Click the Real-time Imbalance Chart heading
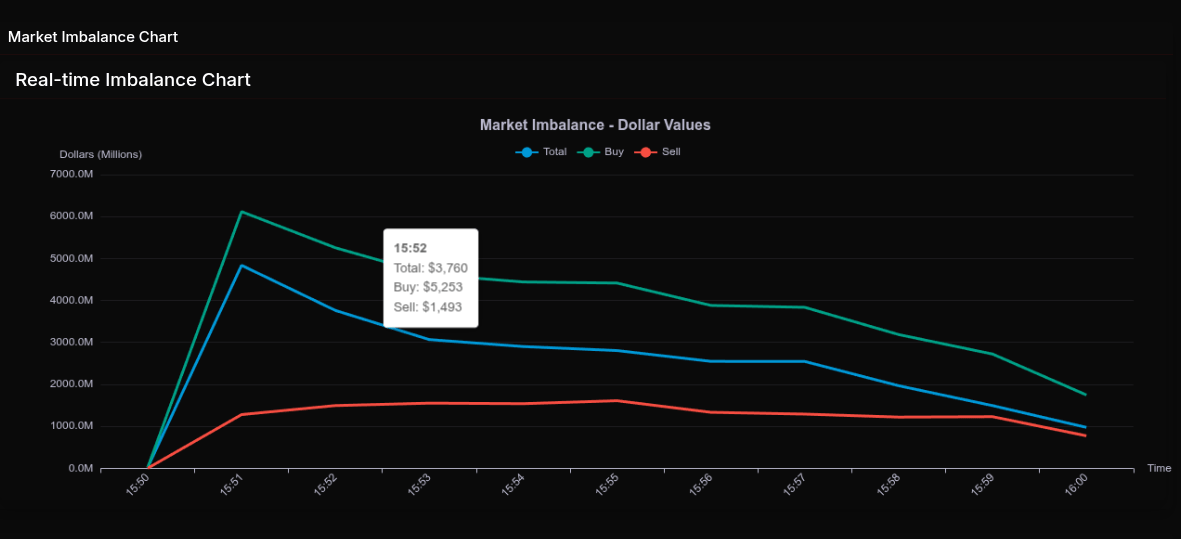The width and height of the screenshot is (1181, 539). [x=133, y=80]
